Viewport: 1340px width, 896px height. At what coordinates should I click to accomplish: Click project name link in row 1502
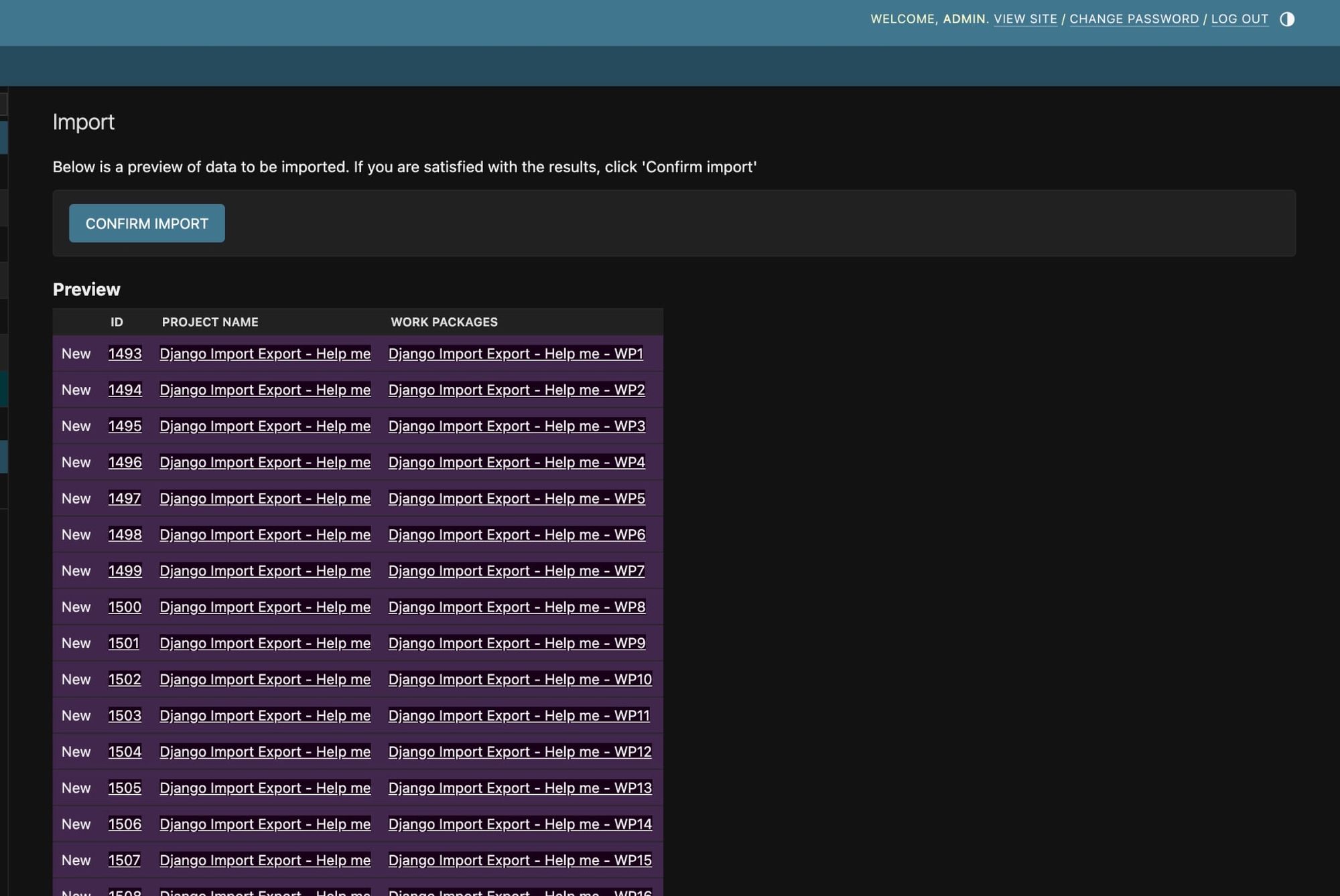pos(265,679)
